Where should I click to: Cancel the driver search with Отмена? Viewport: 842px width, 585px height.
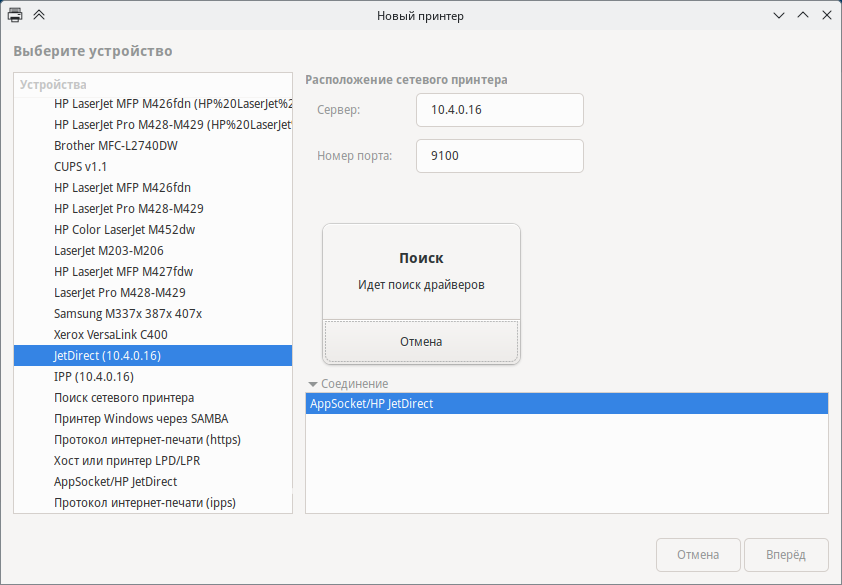coord(421,342)
